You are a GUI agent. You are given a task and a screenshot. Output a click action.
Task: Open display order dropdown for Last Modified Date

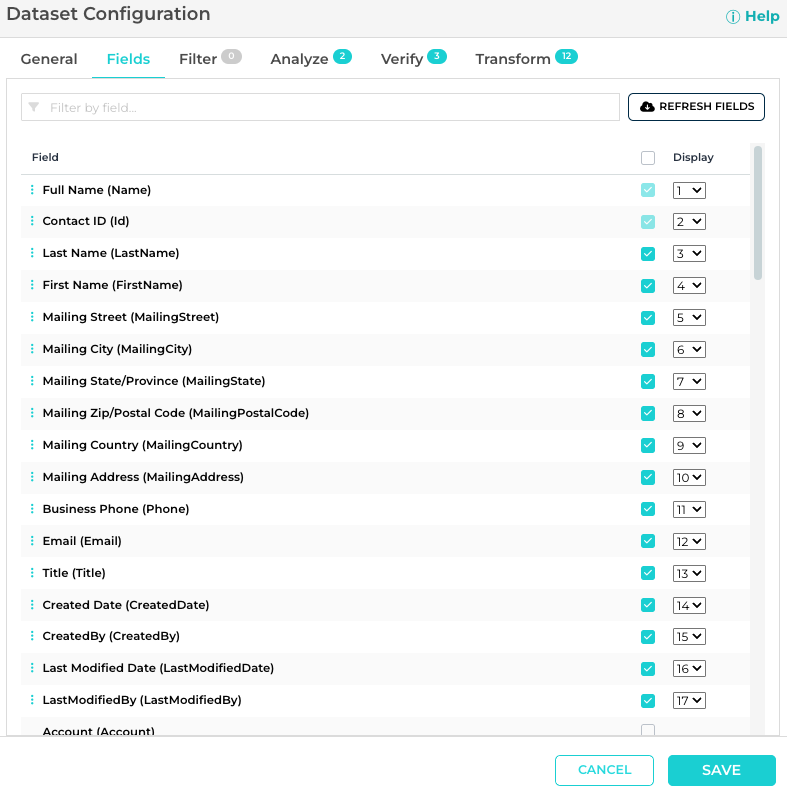click(x=689, y=668)
